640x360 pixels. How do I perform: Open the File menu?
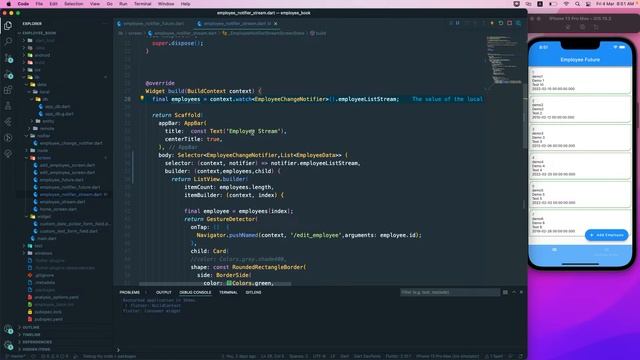click(x=39, y=4)
